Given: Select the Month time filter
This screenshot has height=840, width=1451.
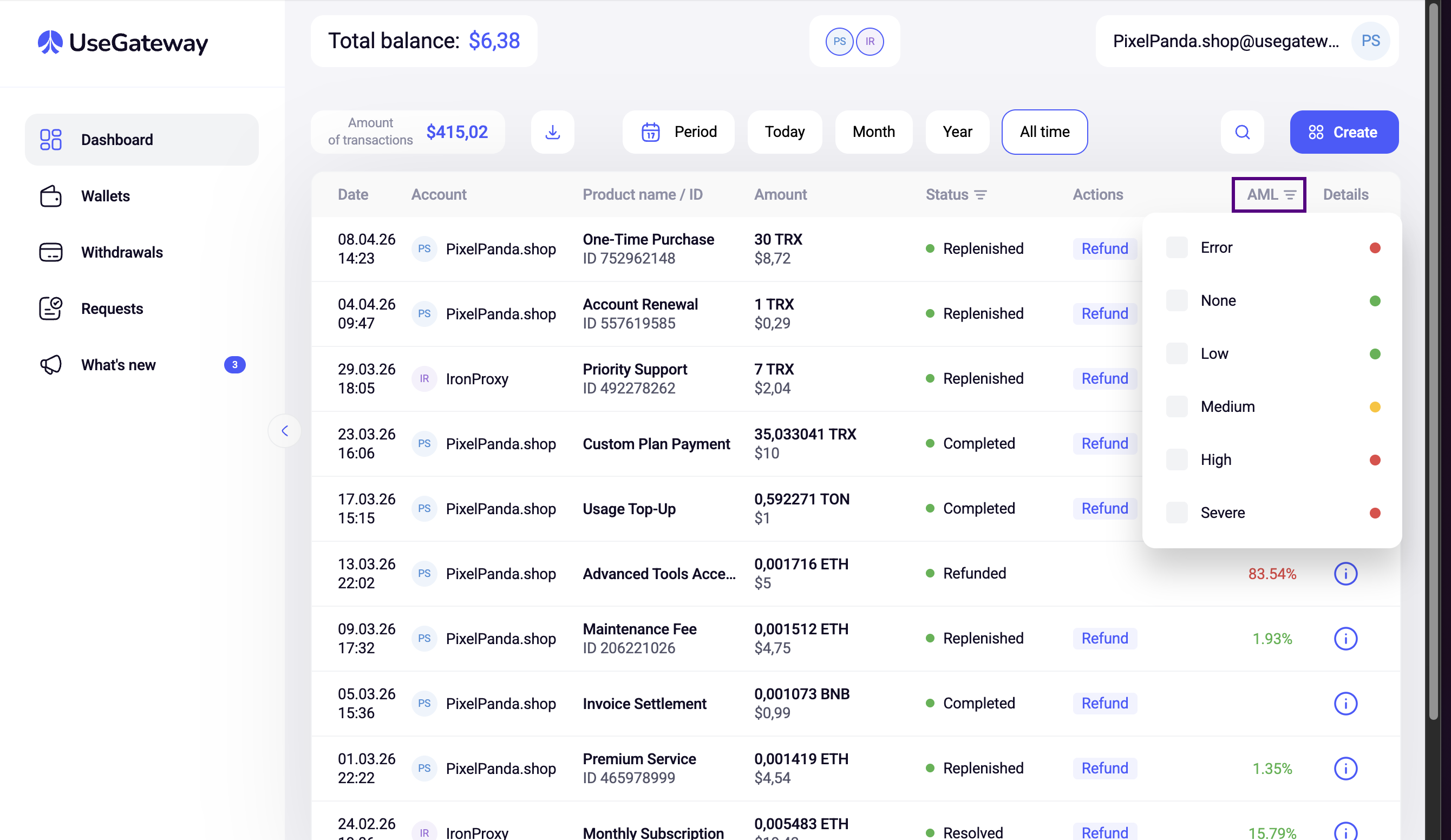Looking at the screenshot, I should (x=873, y=132).
